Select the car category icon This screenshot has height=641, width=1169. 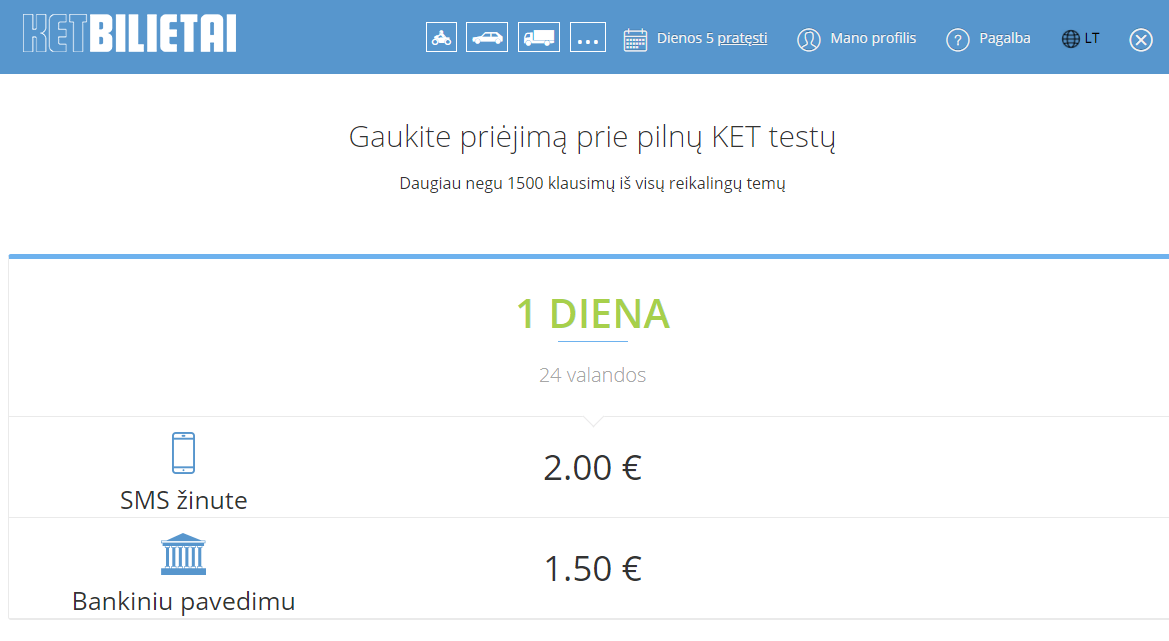tap(487, 38)
